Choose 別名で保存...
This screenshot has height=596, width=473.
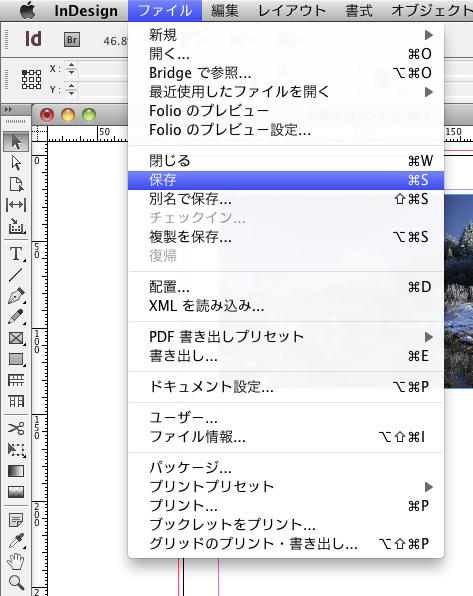pos(286,199)
